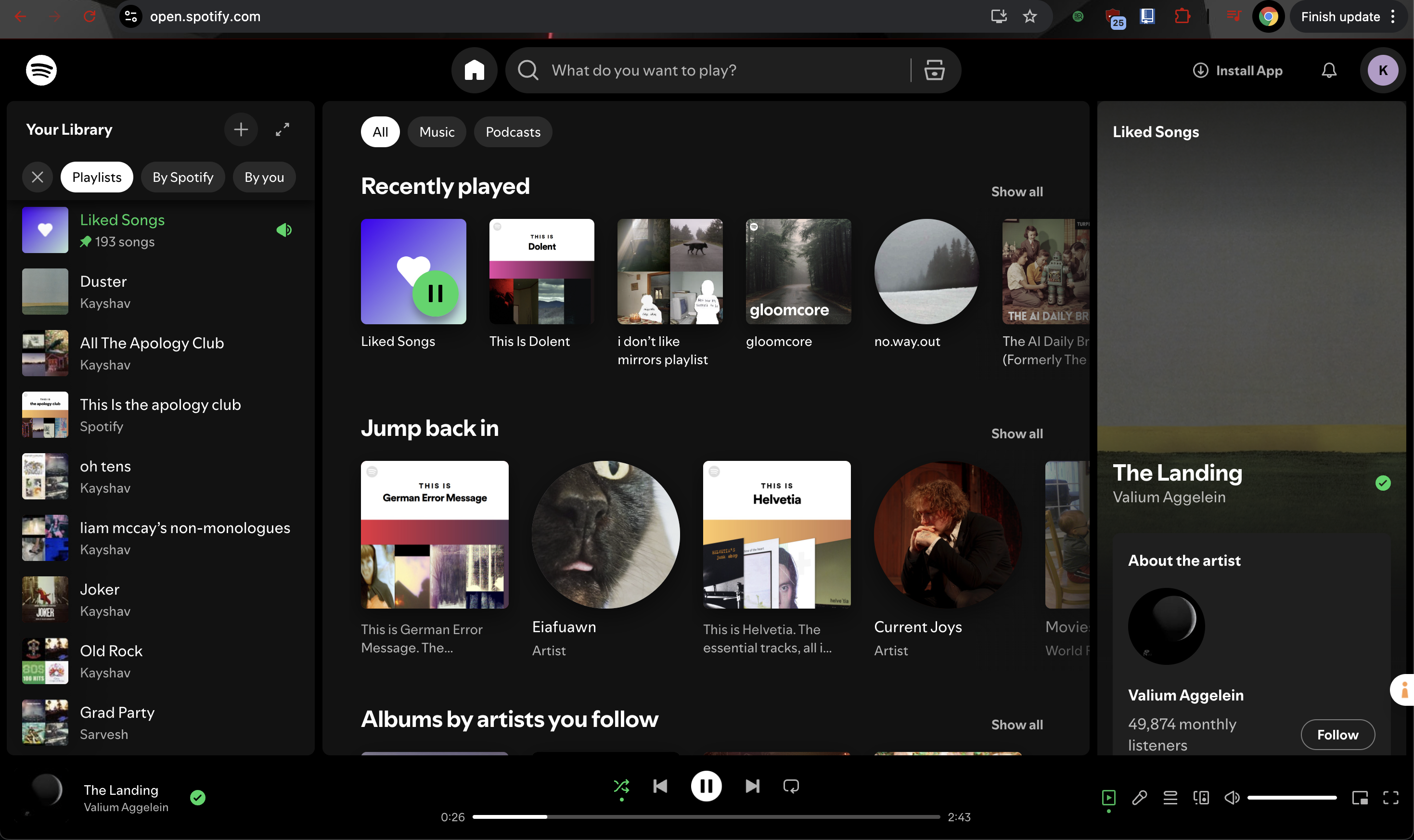Open the Create playlist plus menu
1414x840 pixels.
241,129
